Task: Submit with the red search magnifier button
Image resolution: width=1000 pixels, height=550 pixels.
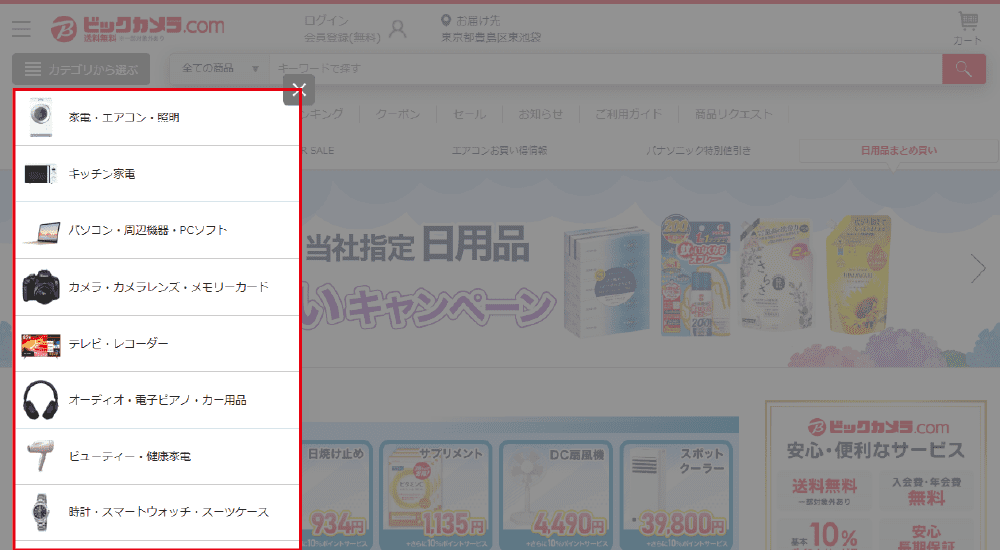Action: pyautogui.click(x=964, y=69)
